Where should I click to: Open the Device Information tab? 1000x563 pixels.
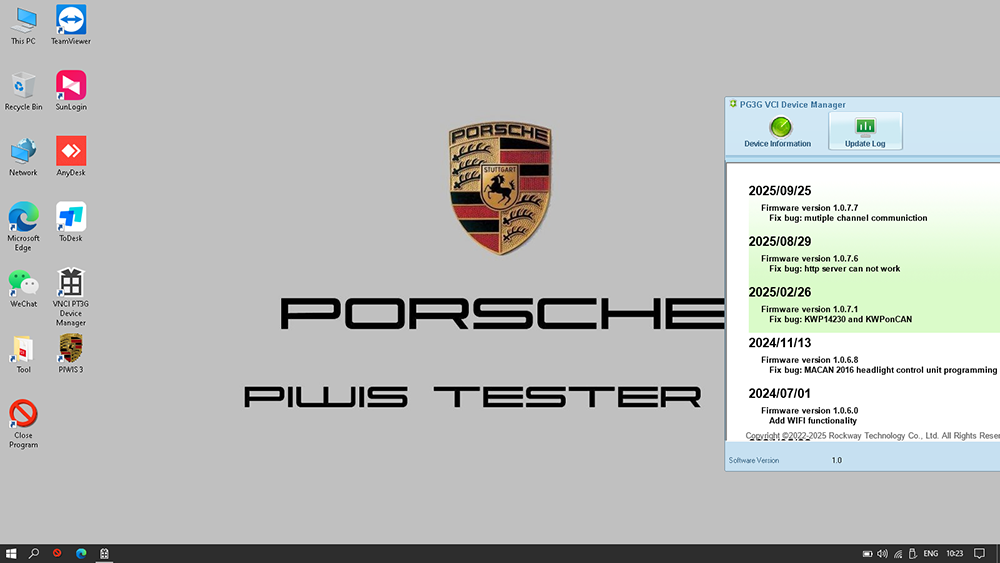tap(777, 131)
